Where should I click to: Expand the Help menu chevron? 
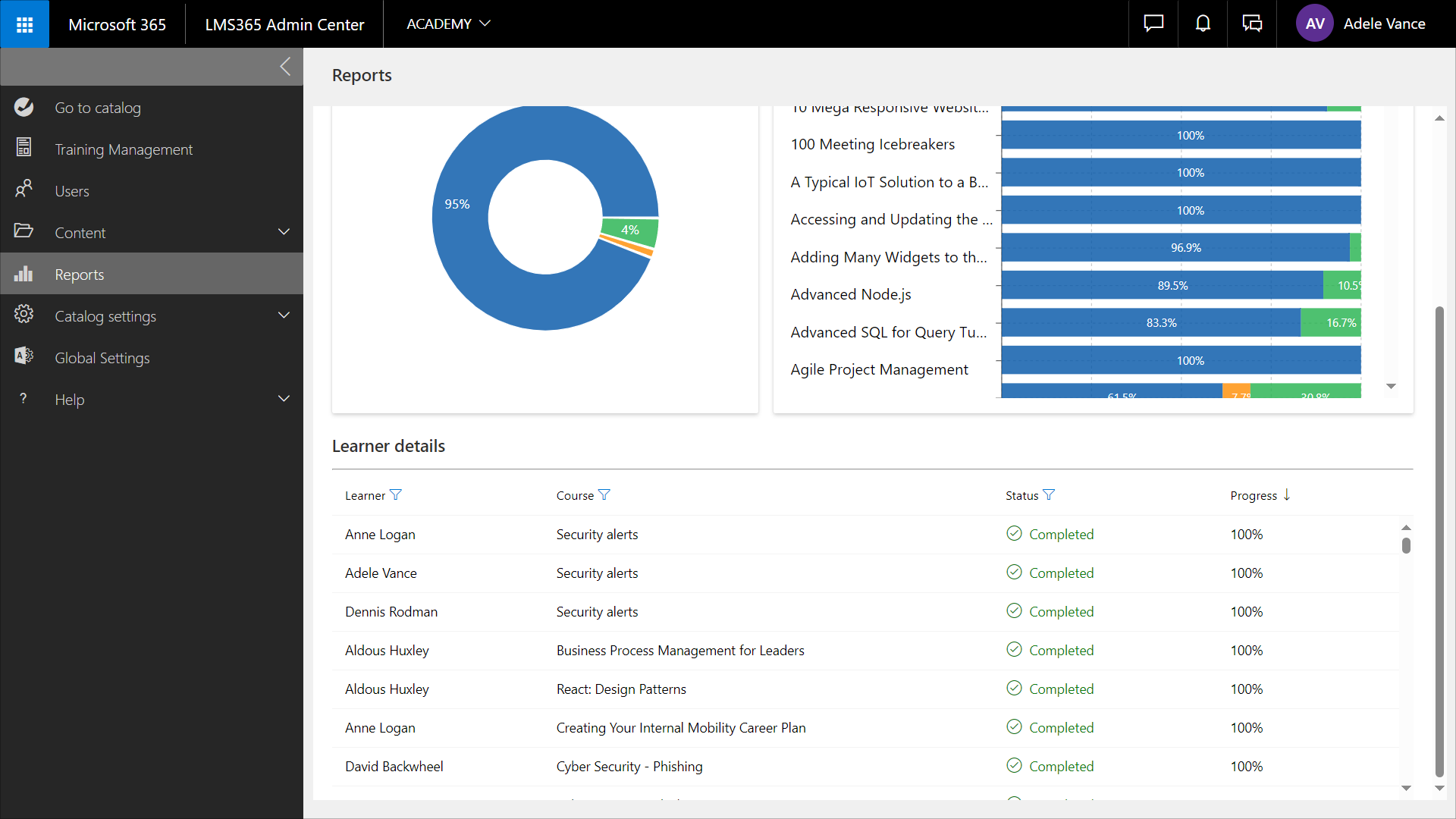pyautogui.click(x=284, y=399)
